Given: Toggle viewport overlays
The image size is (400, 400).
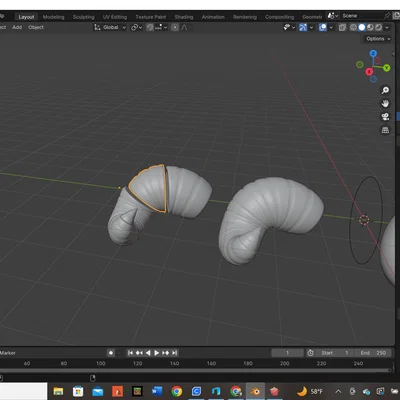Looking at the screenshot, I should coord(322,27).
